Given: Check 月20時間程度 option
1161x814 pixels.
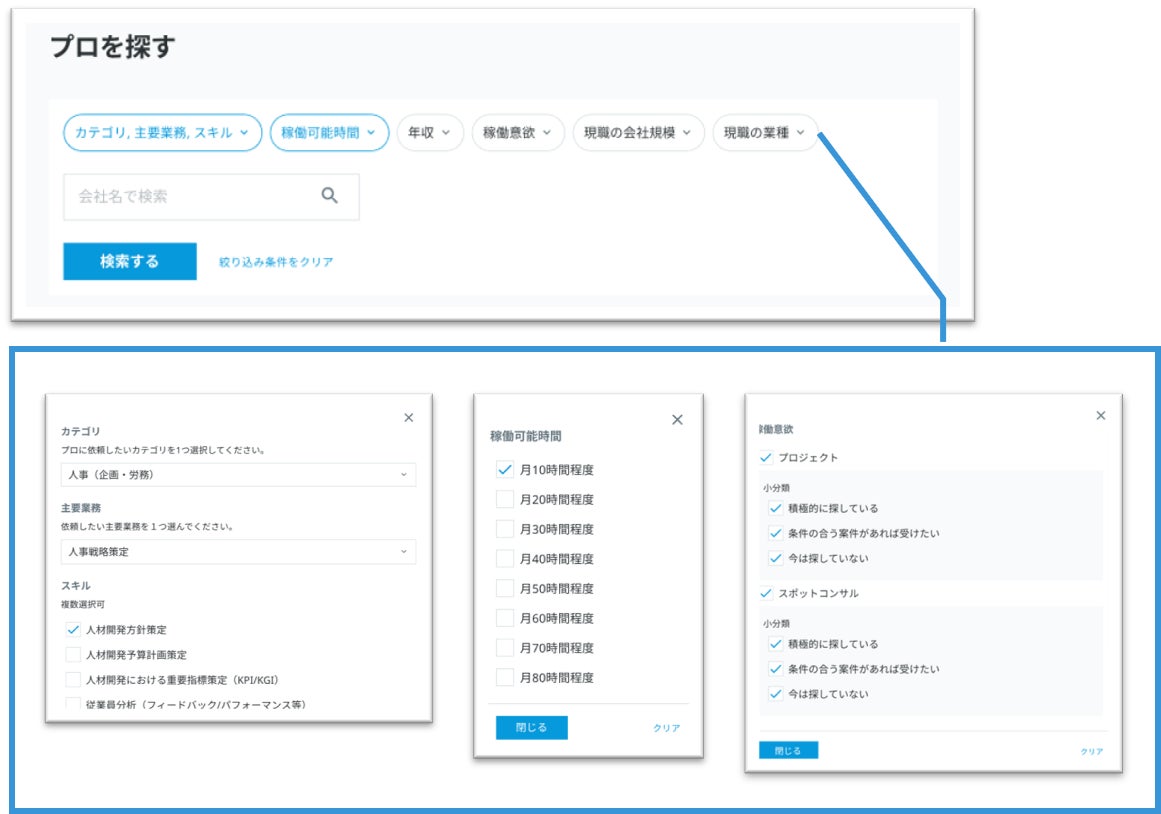Looking at the screenshot, I should (x=504, y=499).
